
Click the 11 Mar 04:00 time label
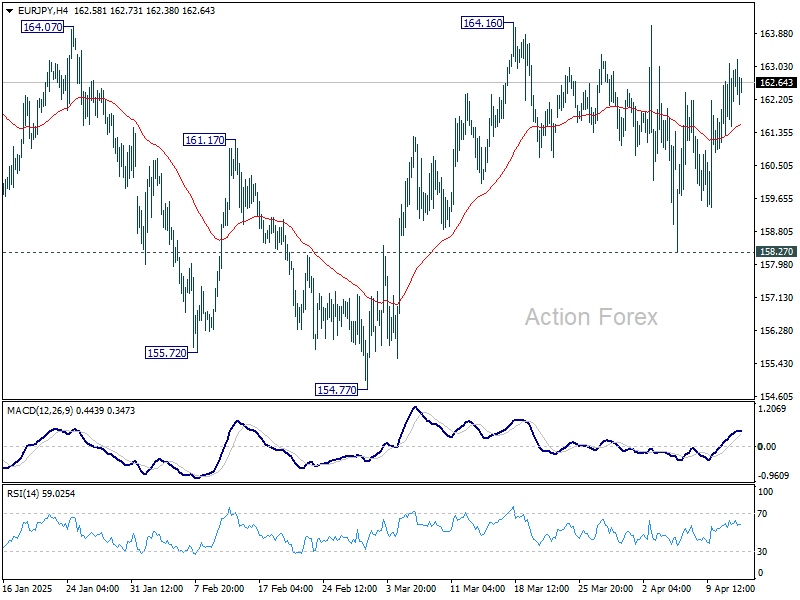click(478, 589)
